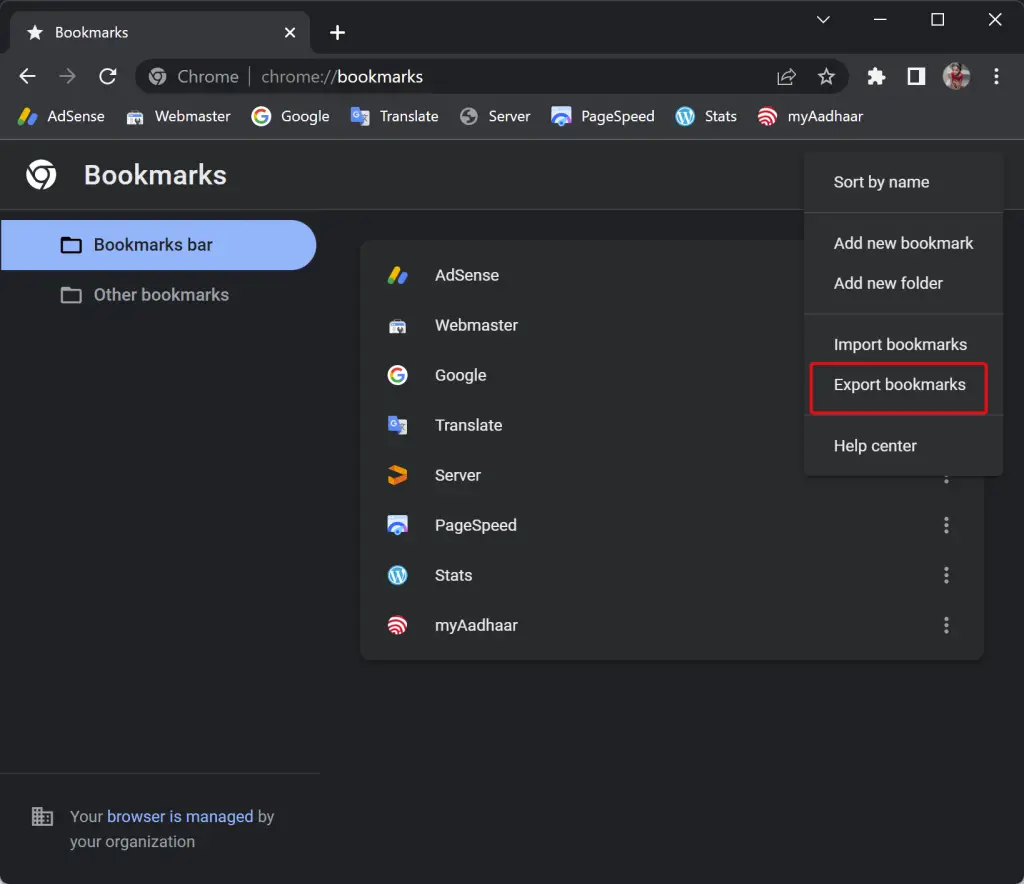Open the Webmaster bookmark
The width and height of the screenshot is (1024, 884).
178,116
